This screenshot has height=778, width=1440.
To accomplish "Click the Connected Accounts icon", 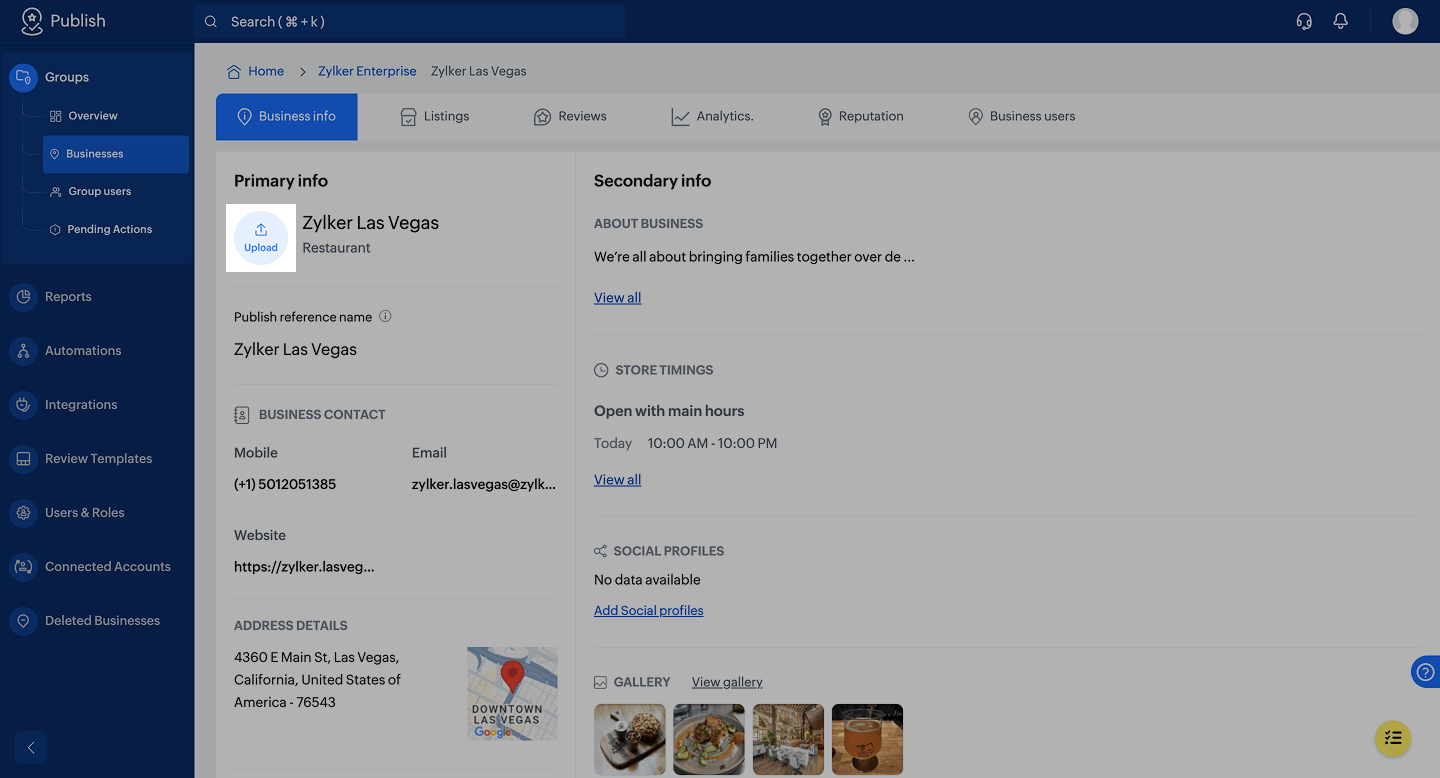I will pos(23,567).
